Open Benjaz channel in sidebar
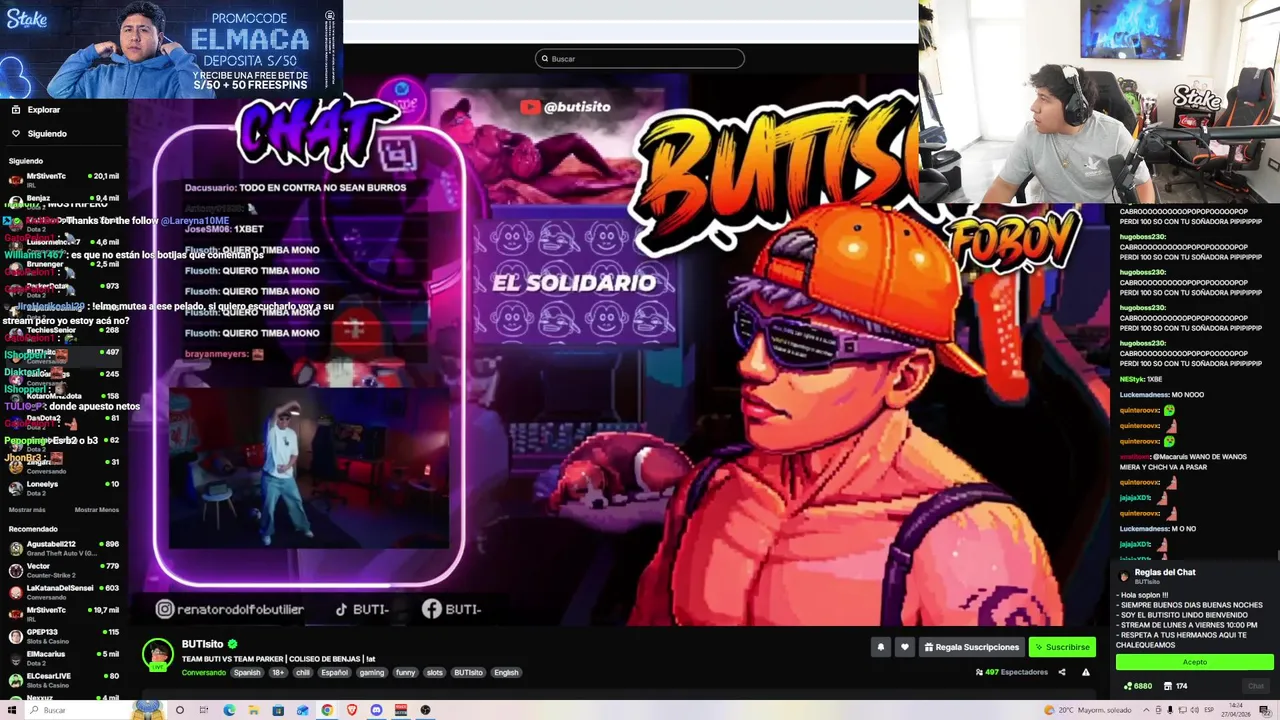This screenshot has height=720, width=1280. pos(64,200)
